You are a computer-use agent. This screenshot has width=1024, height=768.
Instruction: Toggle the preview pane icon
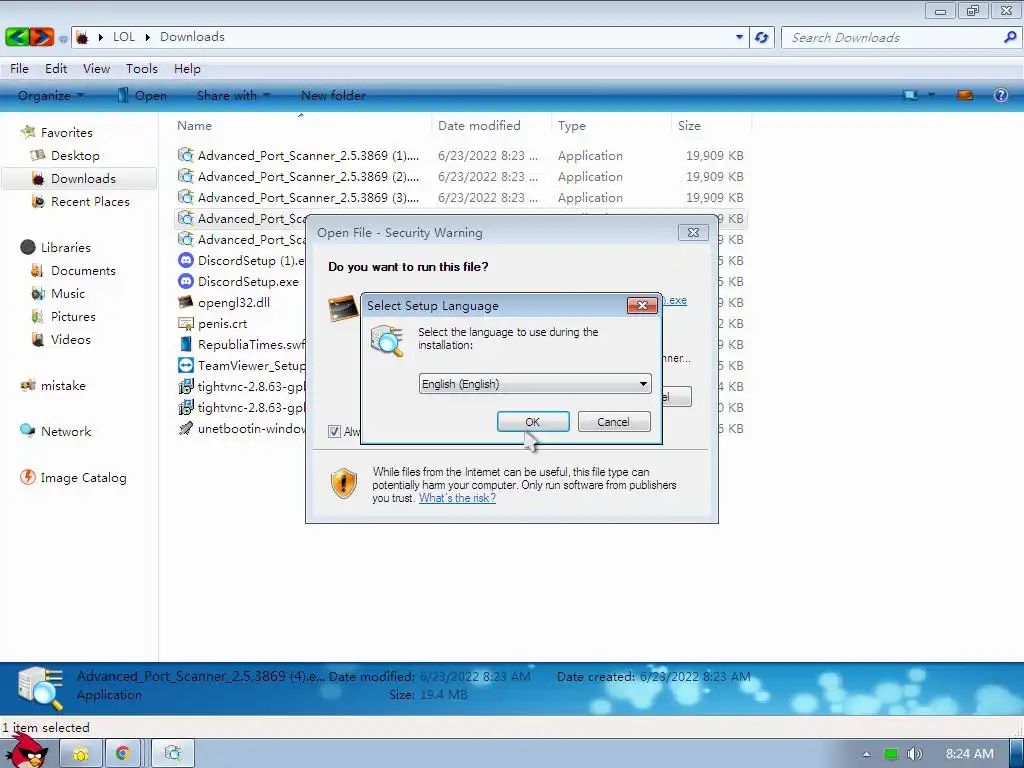click(965, 95)
